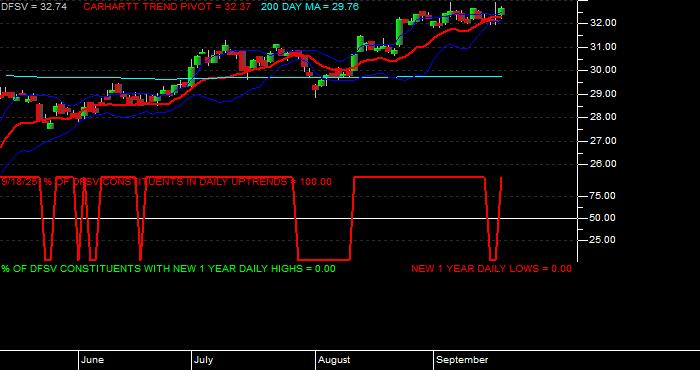
Task: Click the June month label
Action: click(x=93, y=360)
